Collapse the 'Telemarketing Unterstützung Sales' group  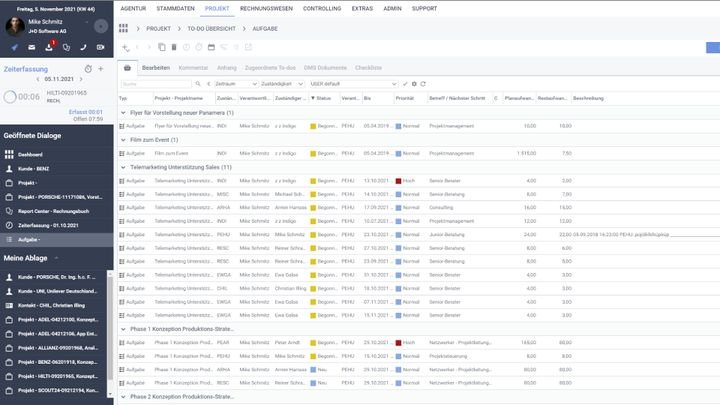coord(122,167)
